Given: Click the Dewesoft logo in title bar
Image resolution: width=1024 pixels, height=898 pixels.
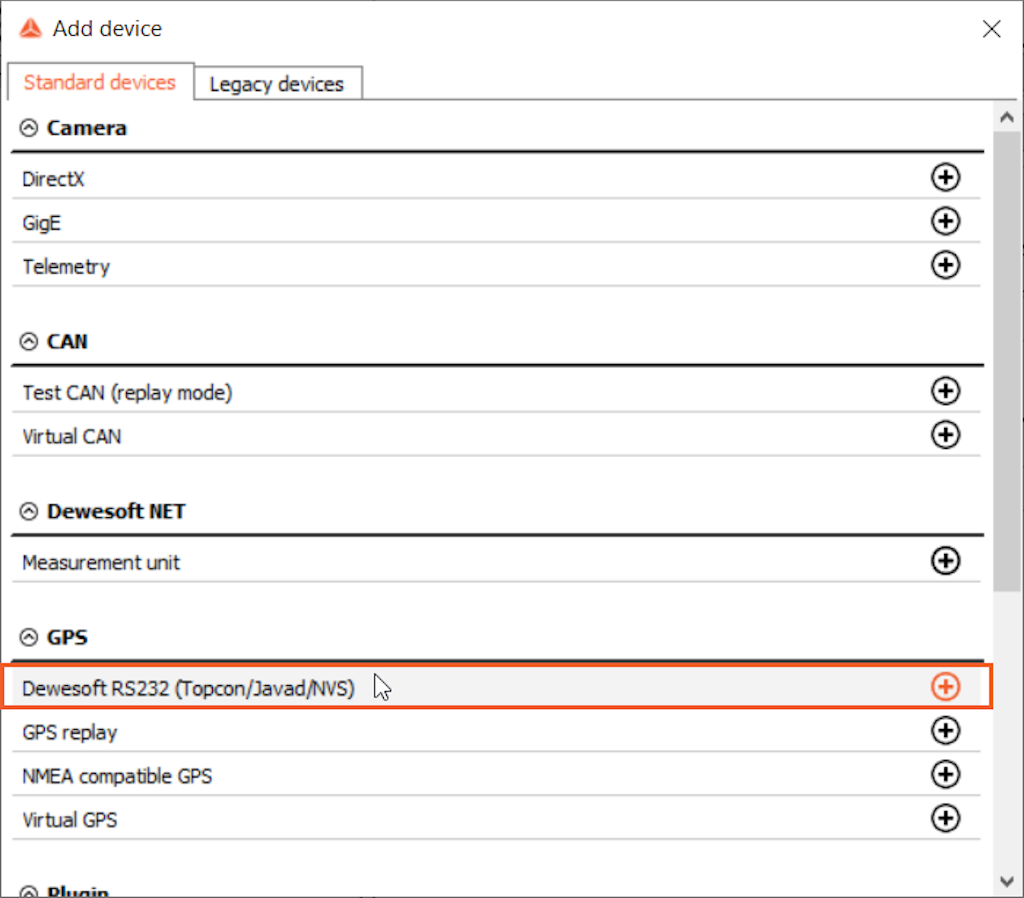Looking at the screenshot, I should click(30, 29).
